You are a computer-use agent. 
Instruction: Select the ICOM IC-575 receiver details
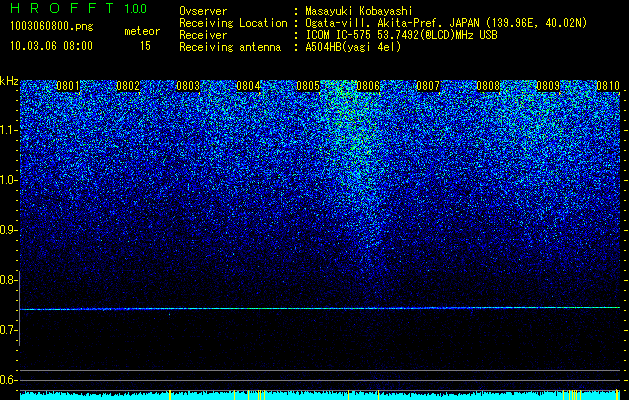(x=401, y=35)
